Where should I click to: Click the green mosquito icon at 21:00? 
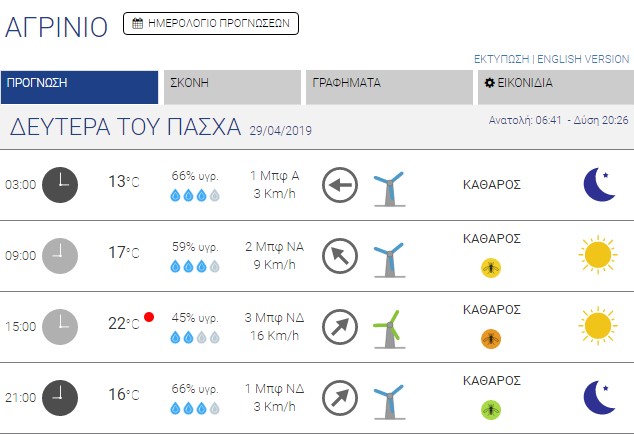pos(491,408)
